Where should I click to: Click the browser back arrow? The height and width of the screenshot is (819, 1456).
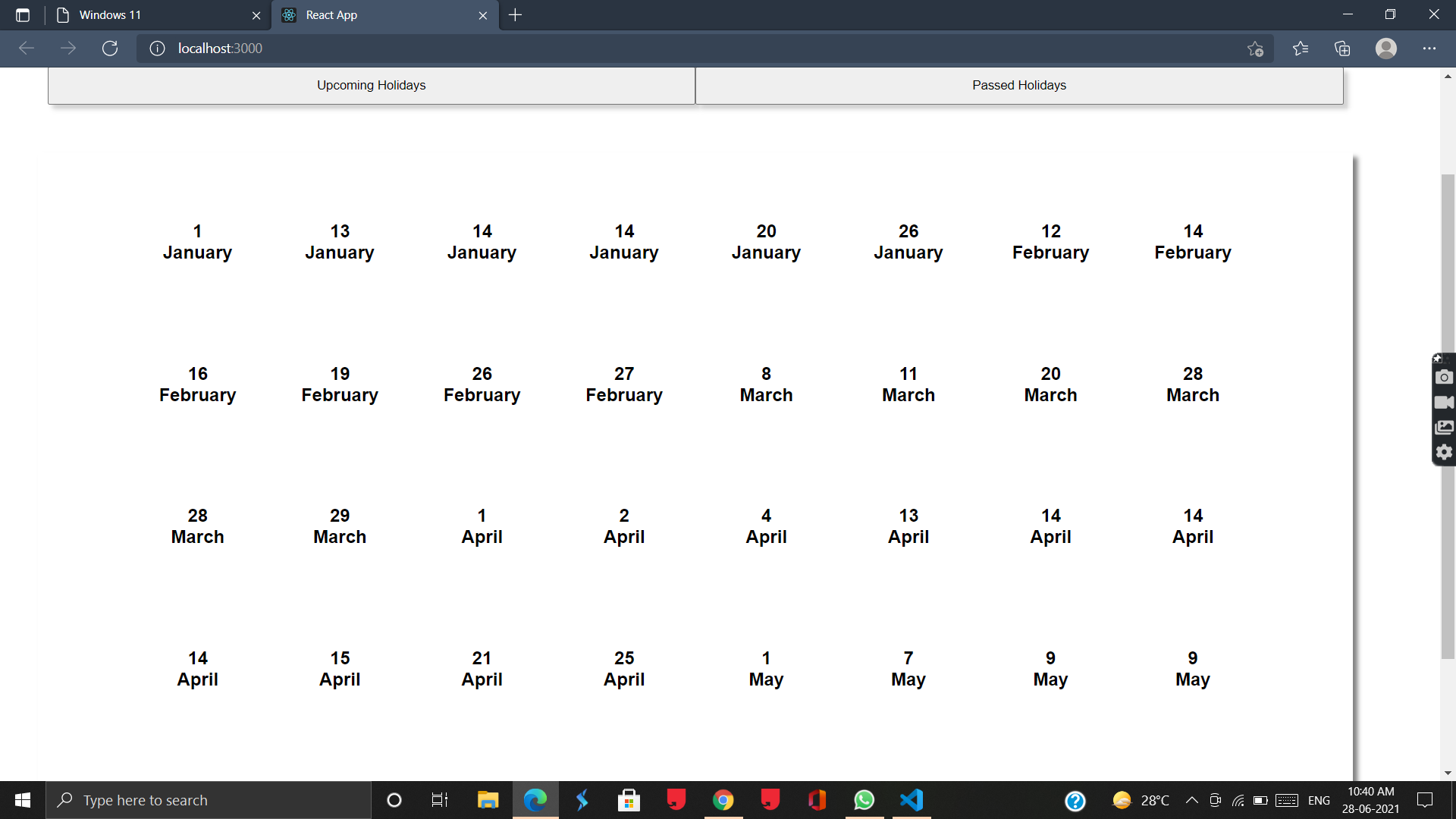point(27,49)
